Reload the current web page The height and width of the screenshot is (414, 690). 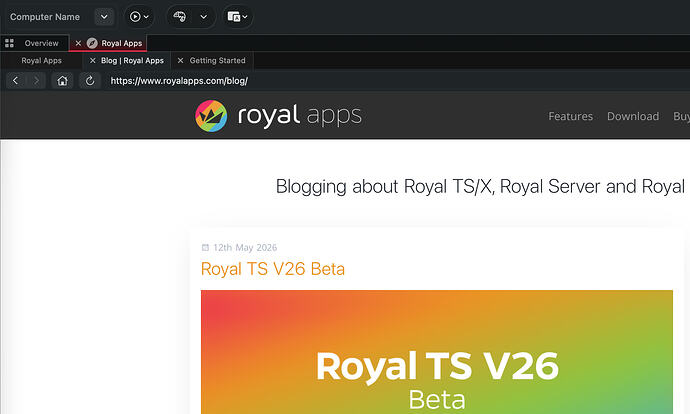tap(90, 81)
